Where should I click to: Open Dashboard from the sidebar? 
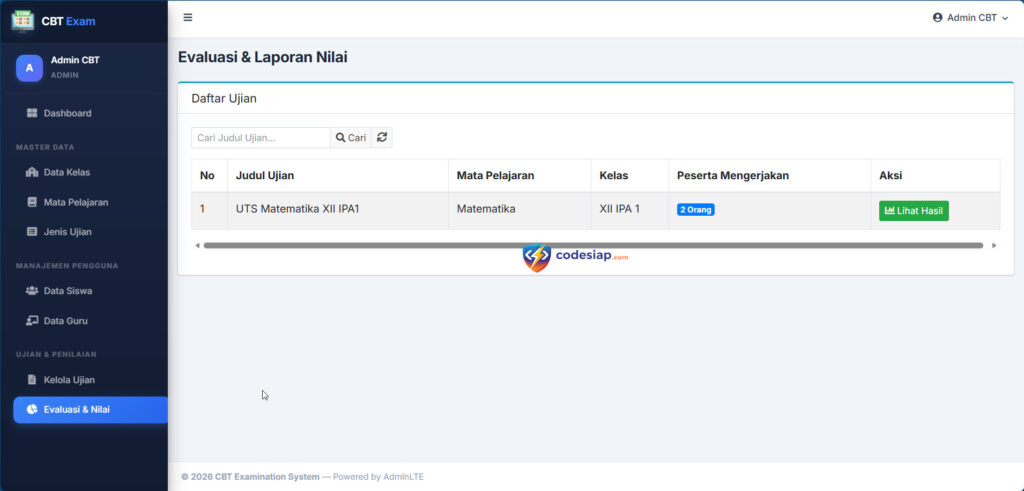click(x=67, y=113)
